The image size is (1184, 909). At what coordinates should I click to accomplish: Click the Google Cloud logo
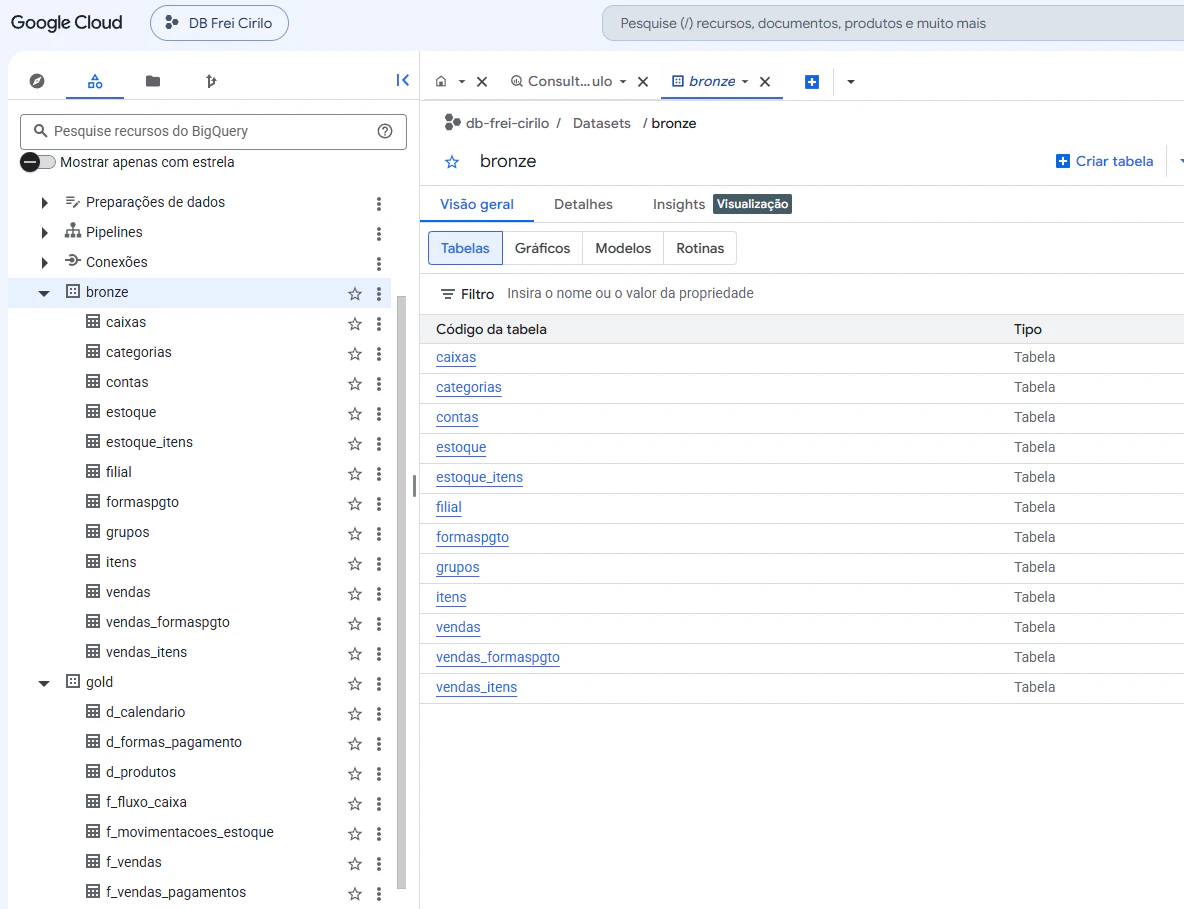tap(66, 23)
